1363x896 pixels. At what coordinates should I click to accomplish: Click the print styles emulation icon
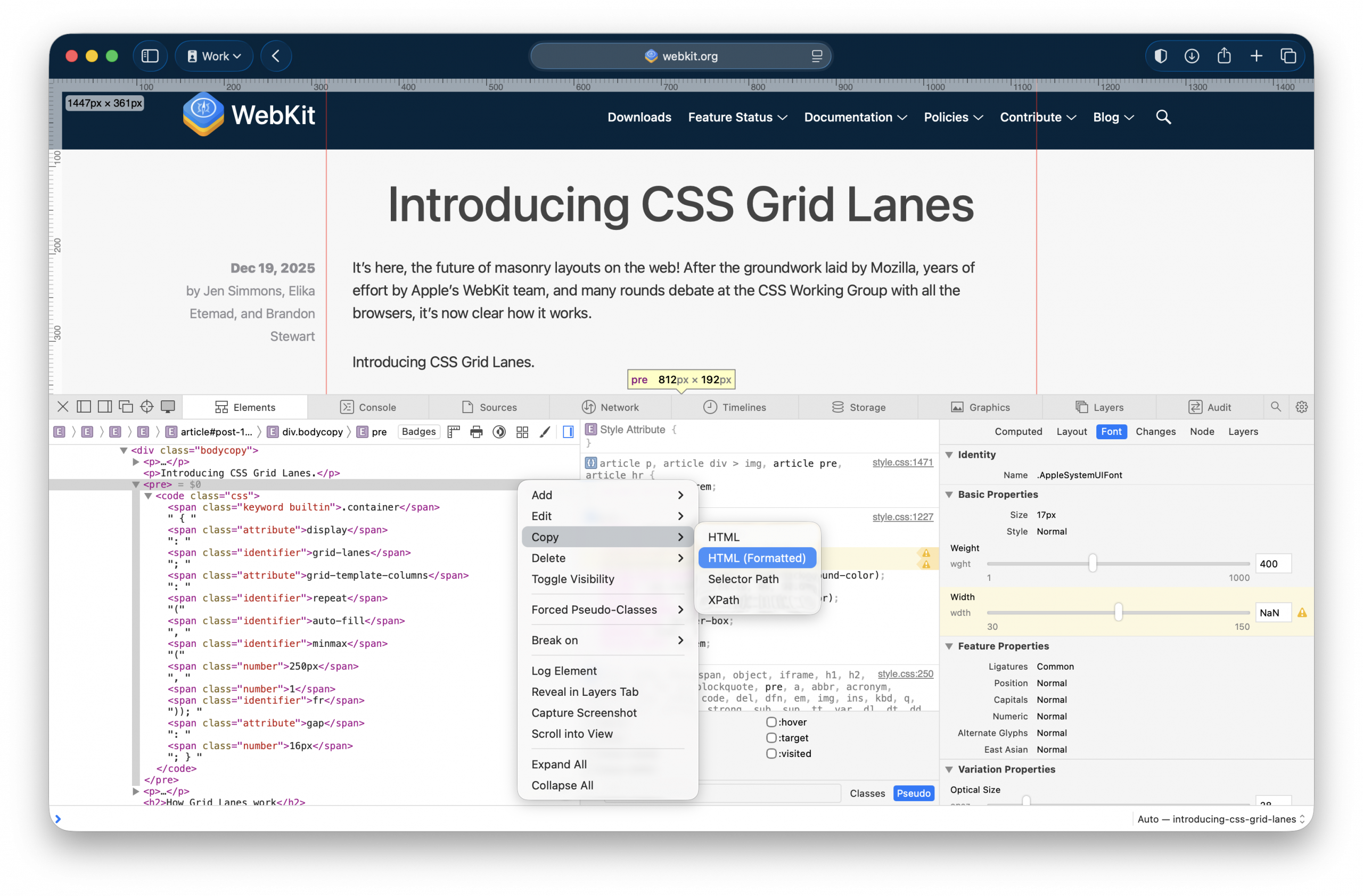(x=477, y=432)
